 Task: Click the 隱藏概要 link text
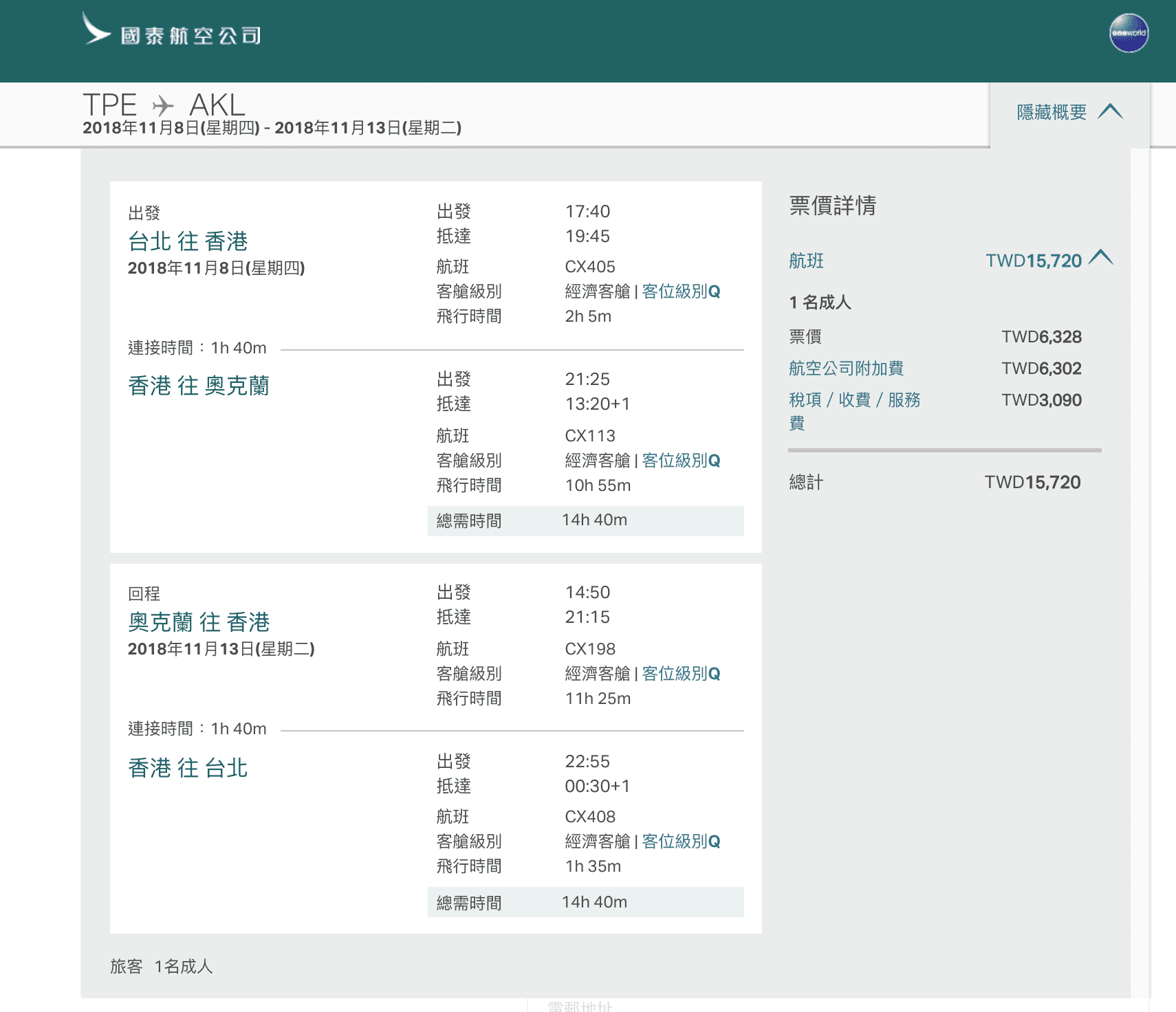(1052, 112)
